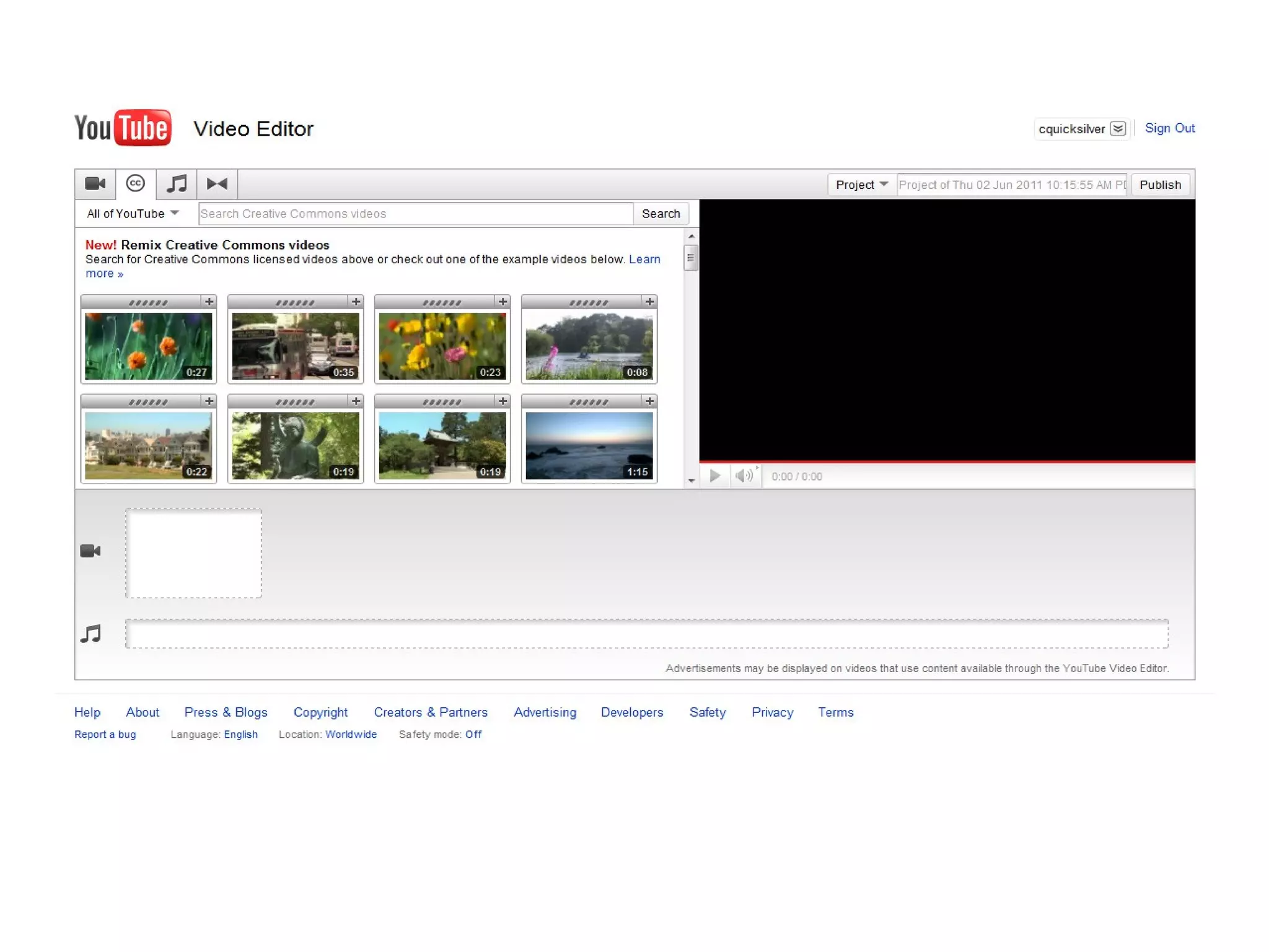Open the Project dropdown menu

click(x=861, y=185)
